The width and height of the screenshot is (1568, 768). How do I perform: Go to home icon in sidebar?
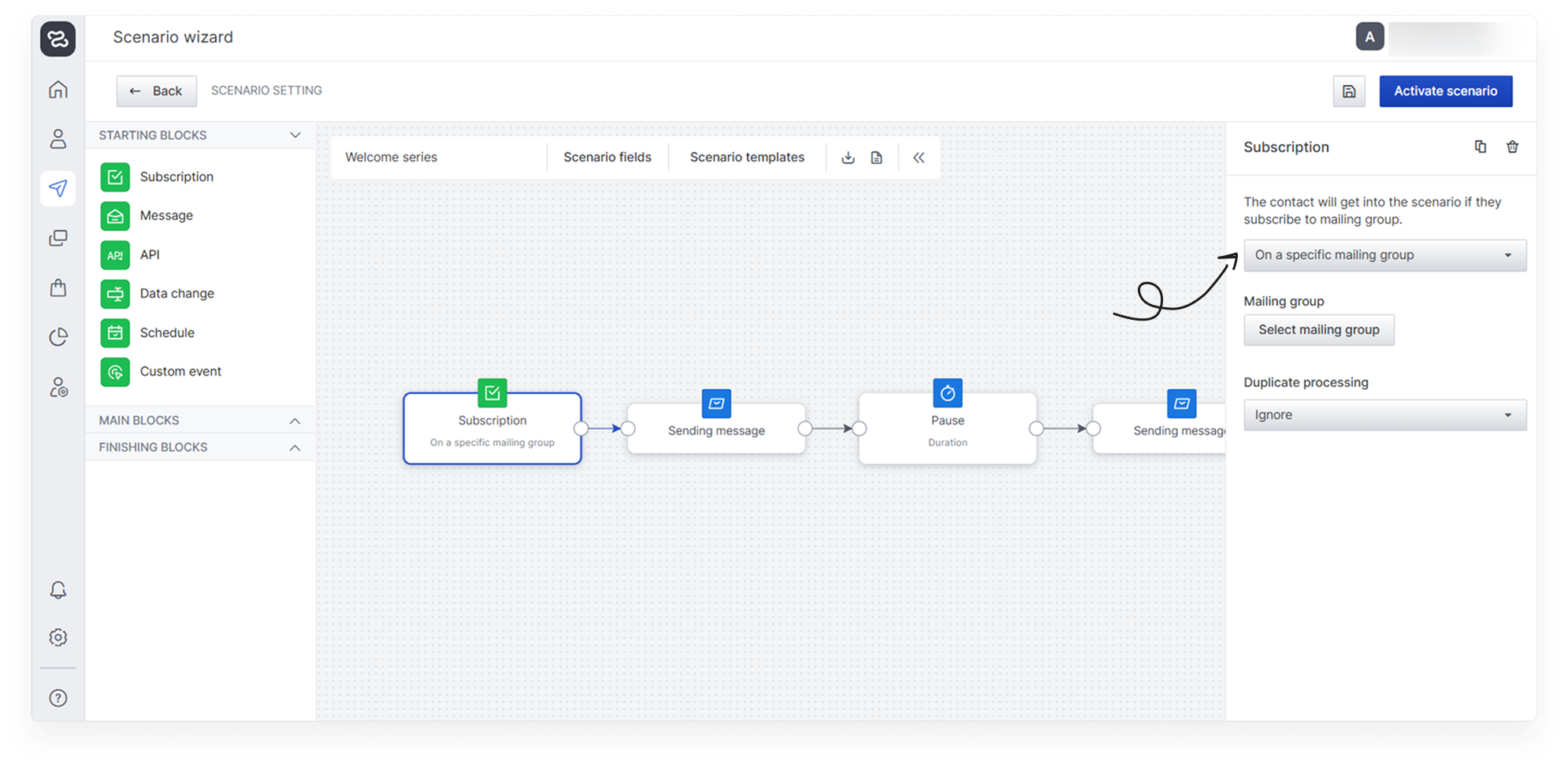(x=58, y=90)
